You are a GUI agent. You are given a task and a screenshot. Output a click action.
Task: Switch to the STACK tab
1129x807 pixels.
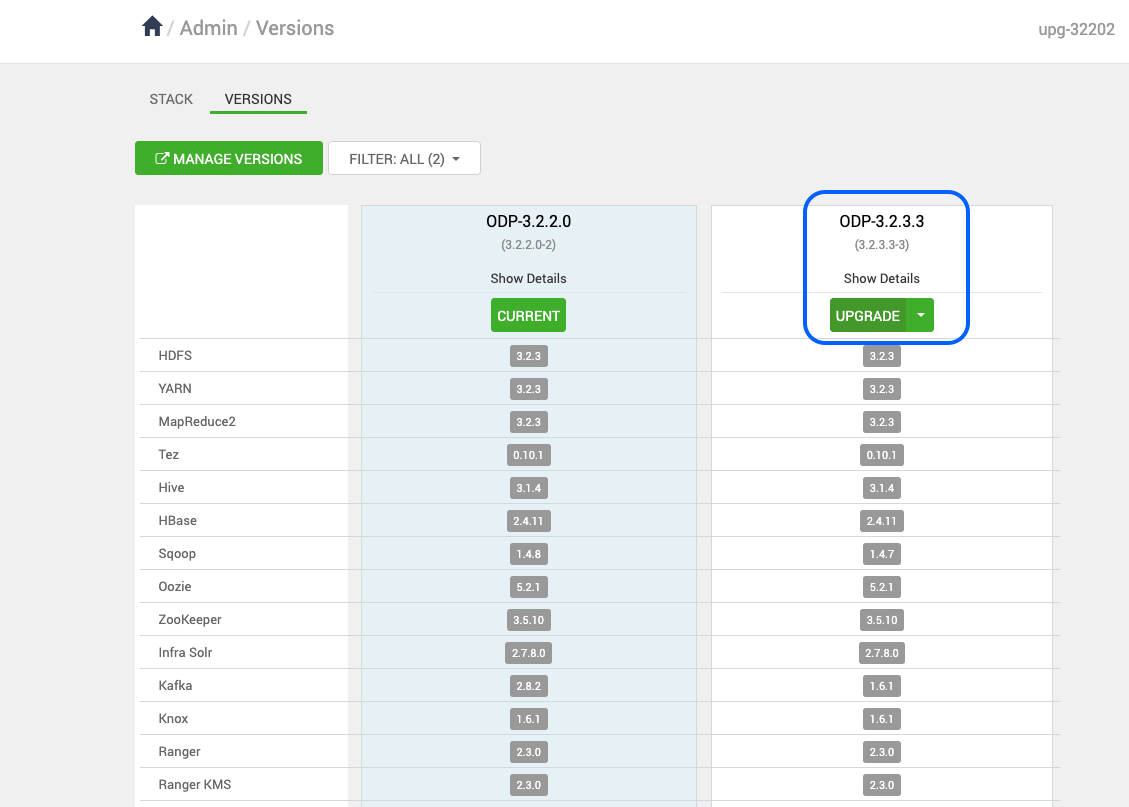pyautogui.click(x=171, y=99)
